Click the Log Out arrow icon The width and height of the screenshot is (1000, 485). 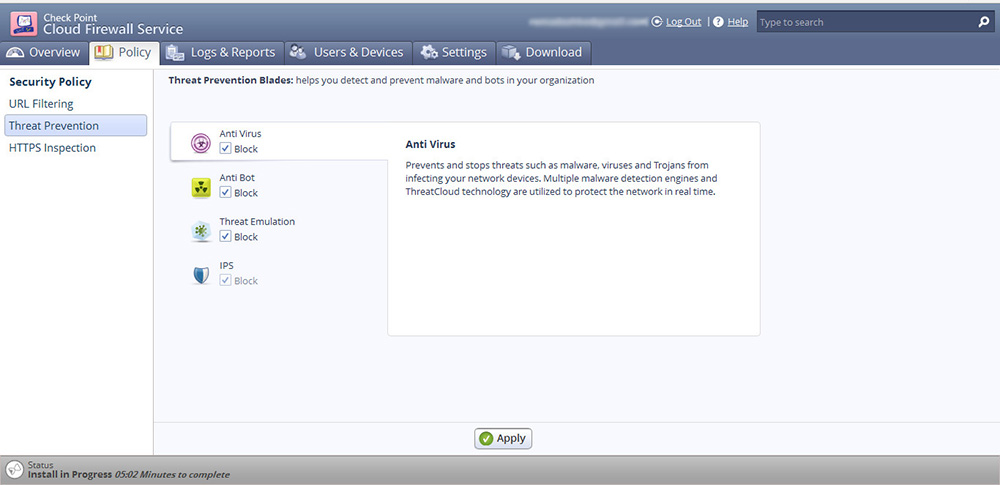(x=657, y=22)
